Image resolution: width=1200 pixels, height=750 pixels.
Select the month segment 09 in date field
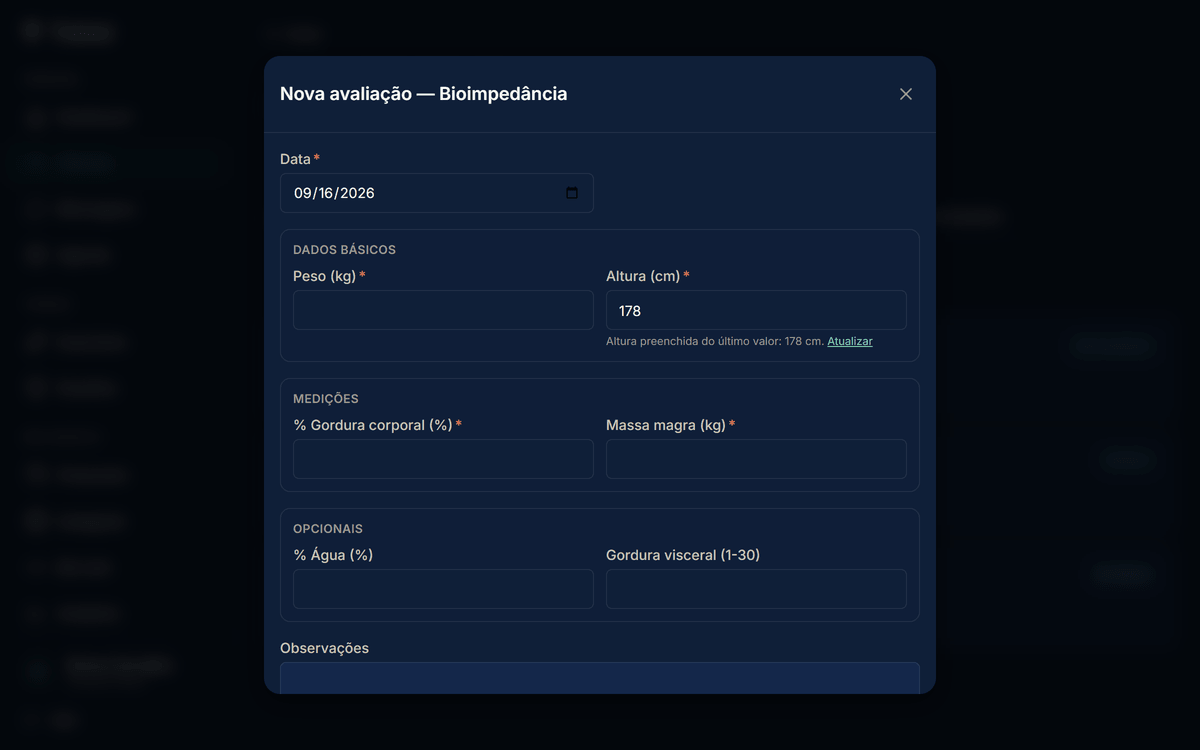coord(302,193)
